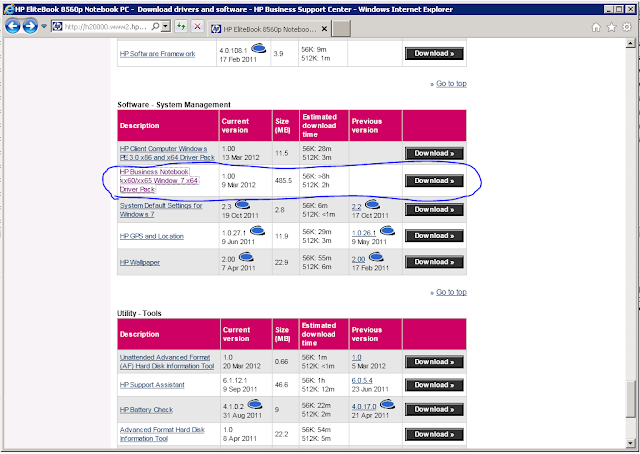The height and width of the screenshot is (454, 640).
Task: Click Go to top link above Utility - Tools
Action: pos(451,292)
